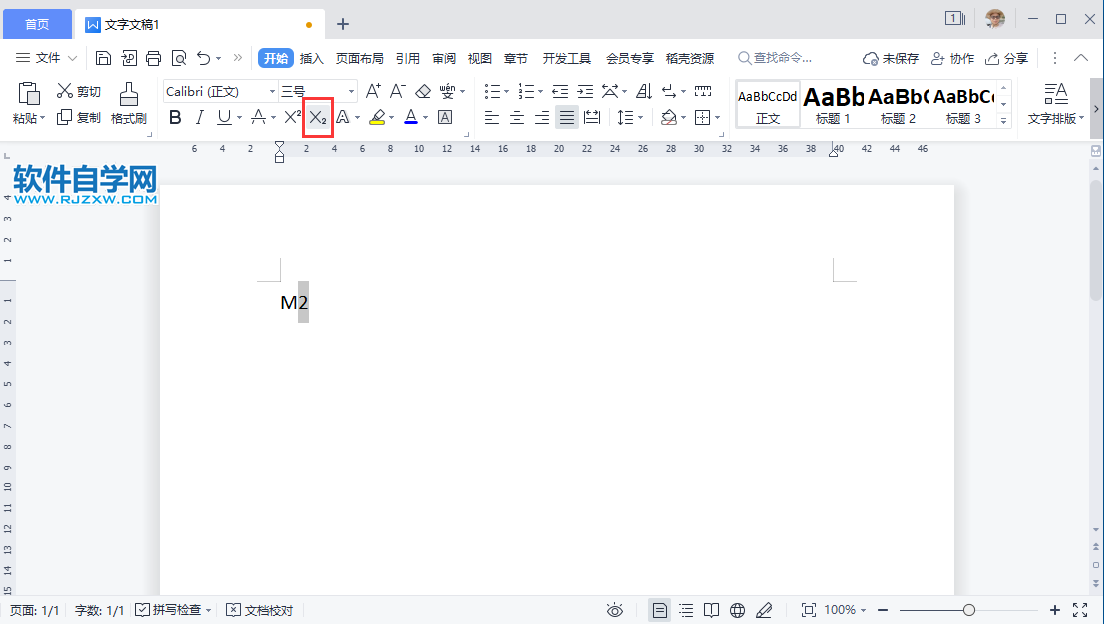Select the clear formatting eraser icon
Viewport: 1104px width, 624px height.
[423, 91]
